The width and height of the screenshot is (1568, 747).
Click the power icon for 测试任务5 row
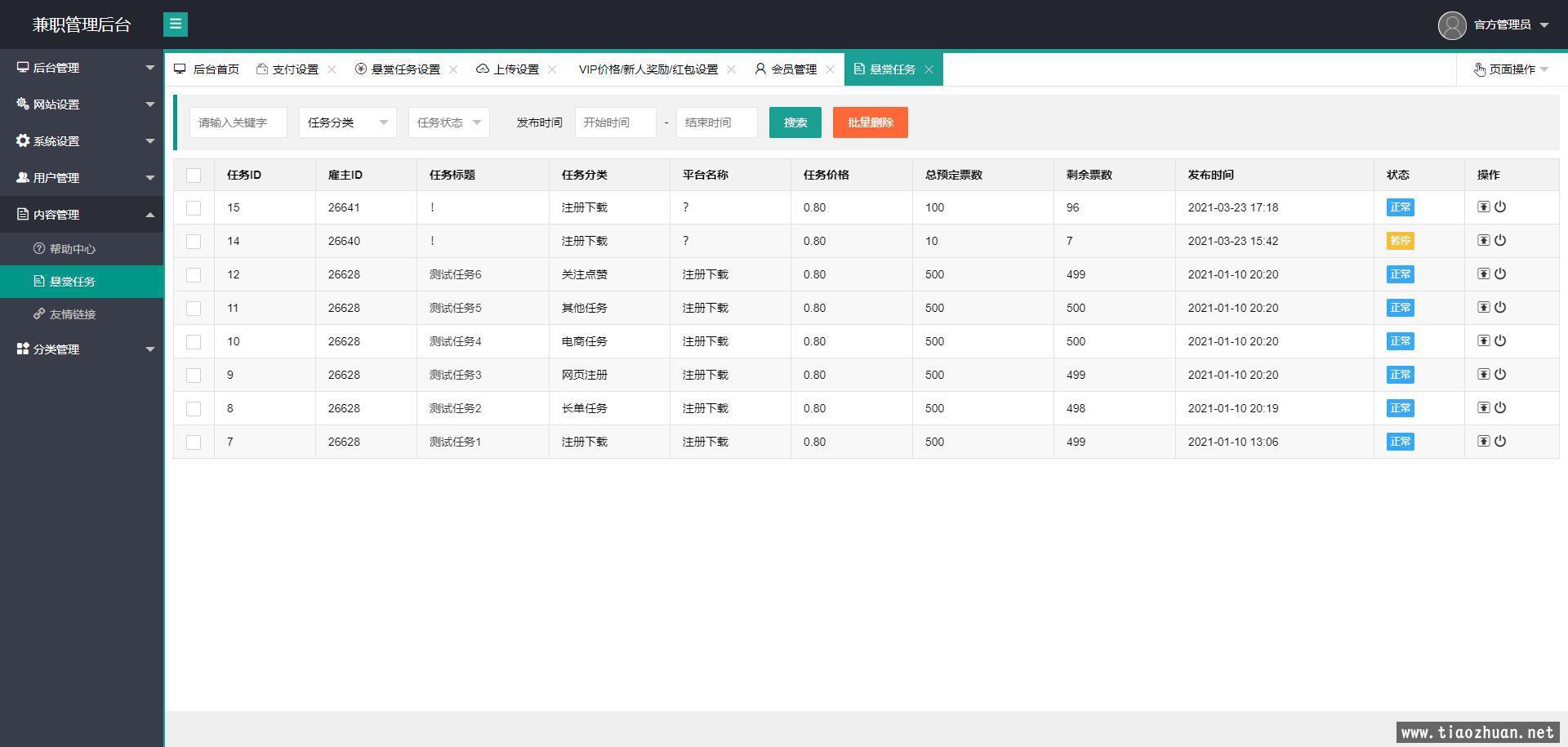(1500, 308)
